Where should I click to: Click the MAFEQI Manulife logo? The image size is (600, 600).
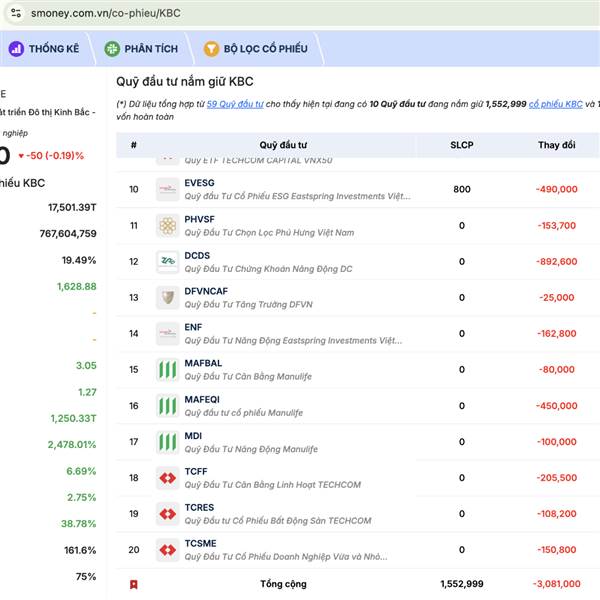[x=168, y=406]
